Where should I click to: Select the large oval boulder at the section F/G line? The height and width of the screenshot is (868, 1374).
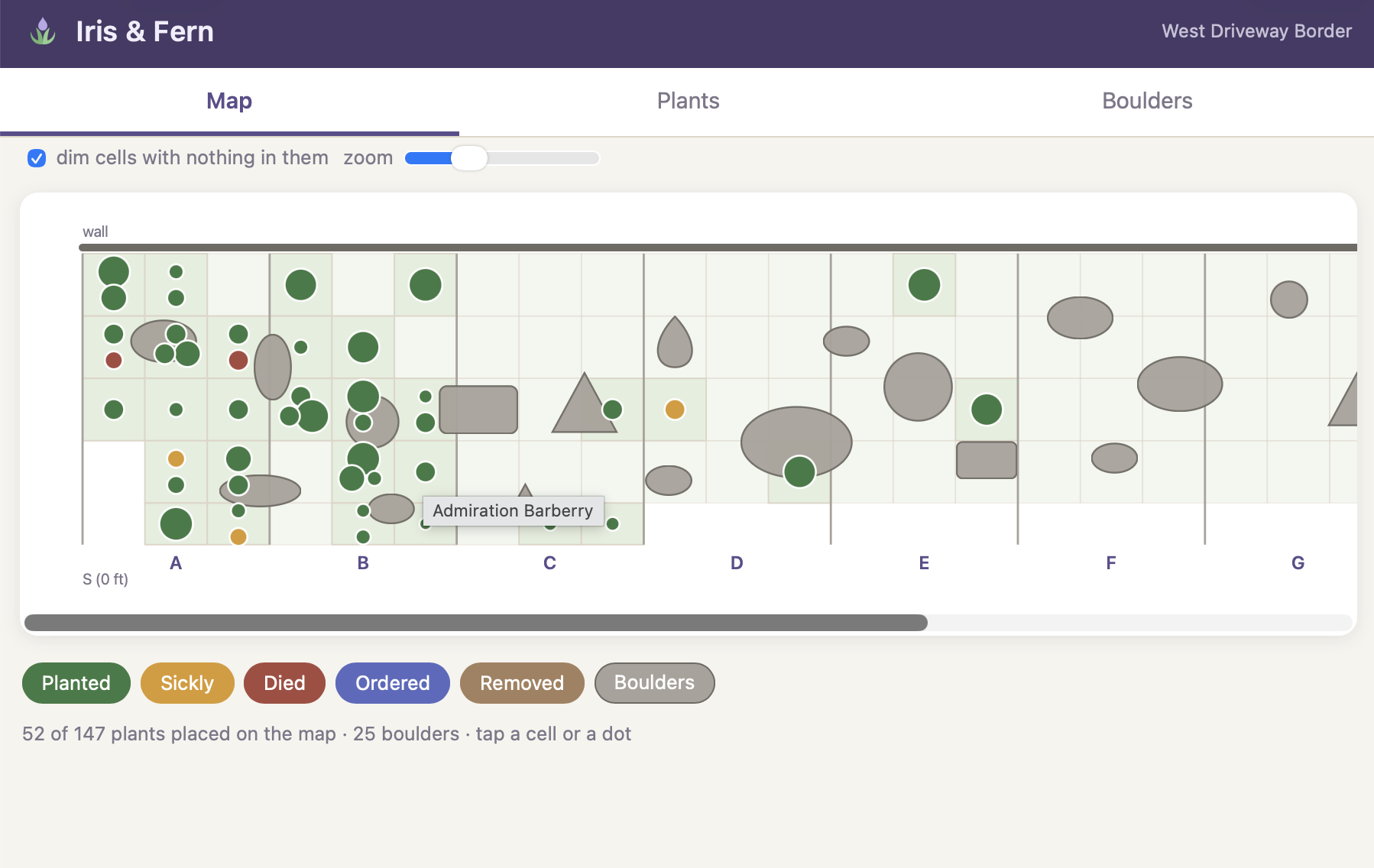coord(1180,384)
